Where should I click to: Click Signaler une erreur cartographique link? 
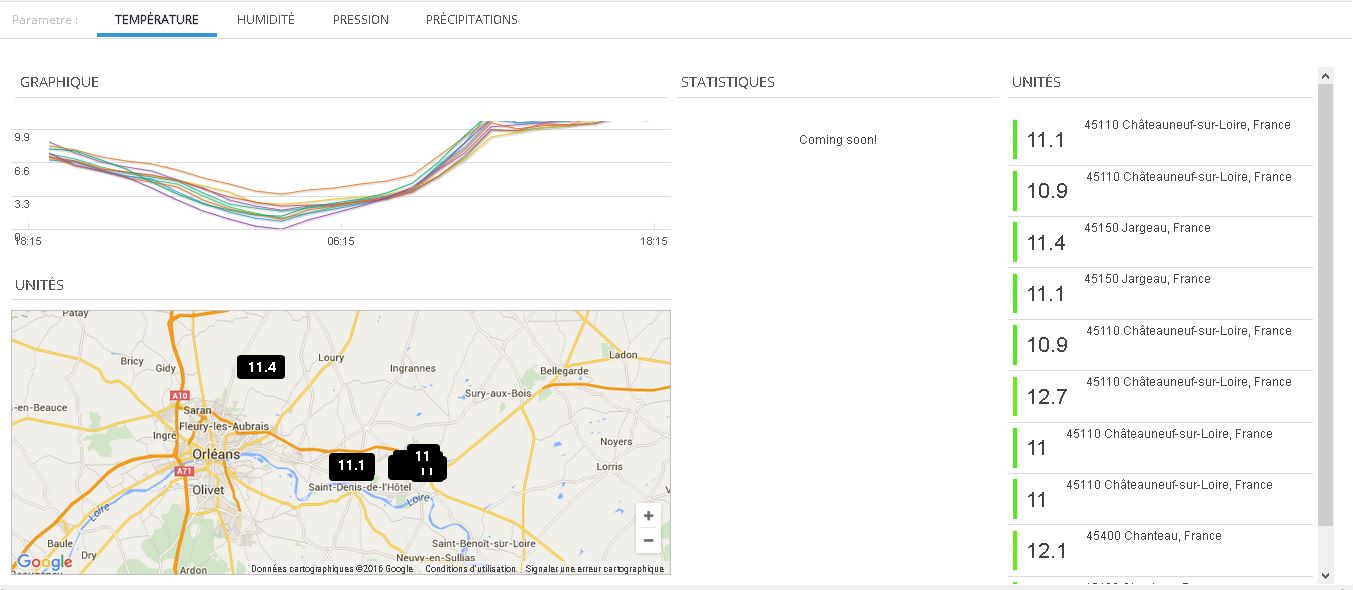click(x=594, y=569)
